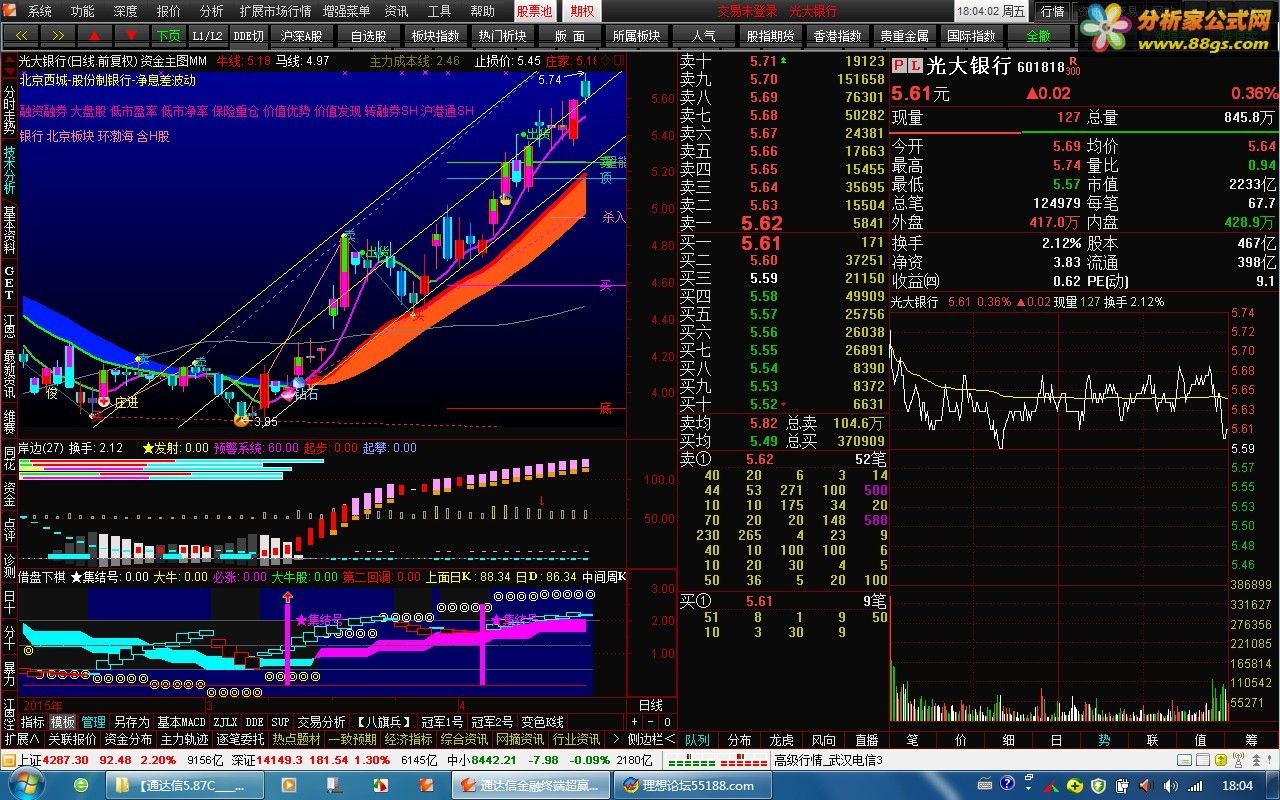Toggle the L1/L2 data button
The height and width of the screenshot is (800, 1280).
coord(208,35)
